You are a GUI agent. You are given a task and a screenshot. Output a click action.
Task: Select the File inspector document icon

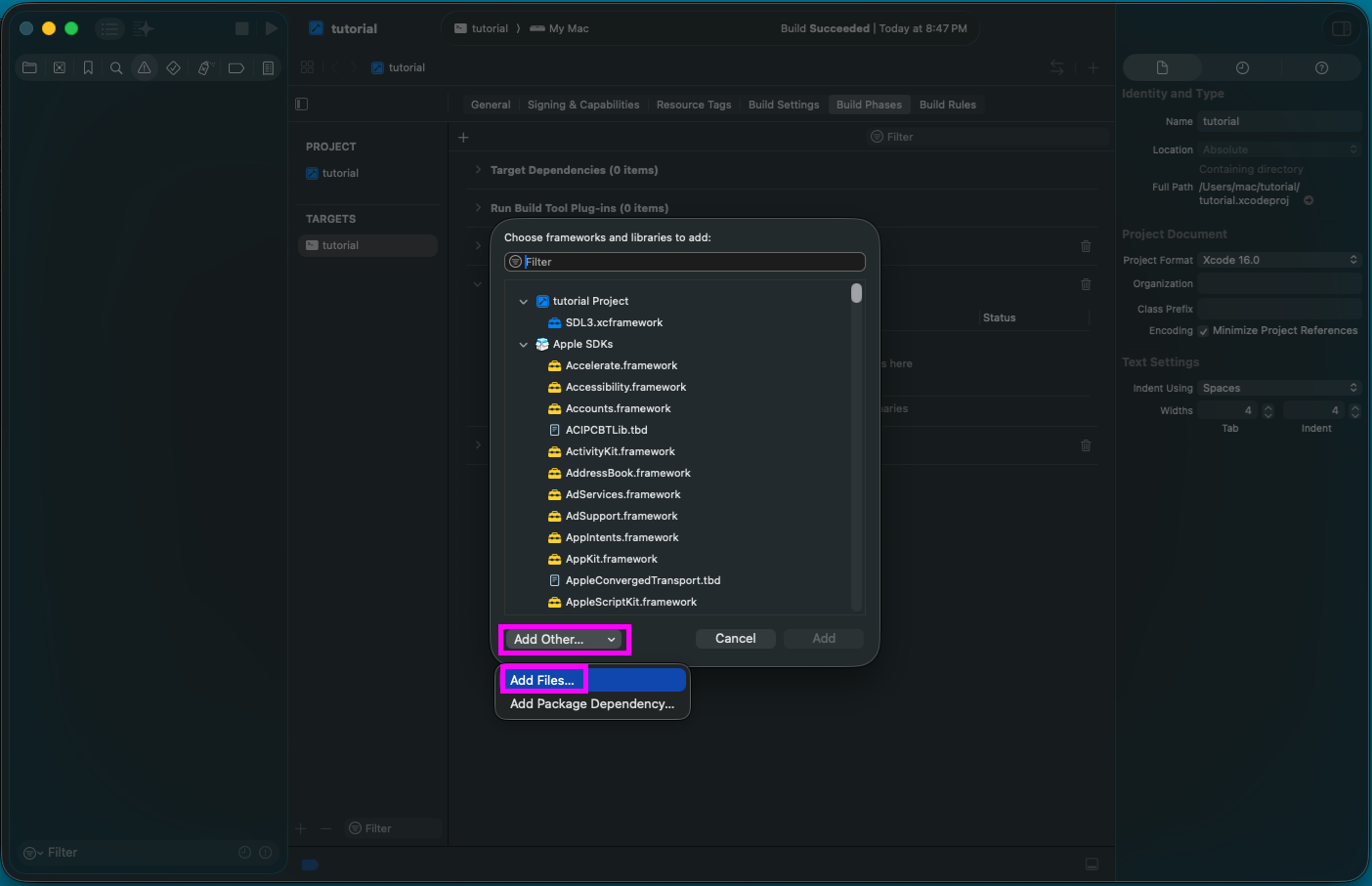click(1162, 67)
